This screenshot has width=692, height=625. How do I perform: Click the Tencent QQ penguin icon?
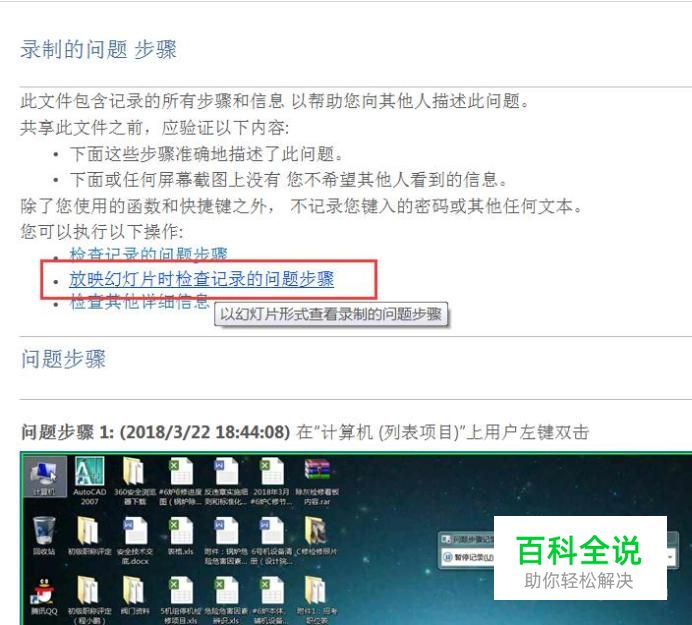(44, 596)
